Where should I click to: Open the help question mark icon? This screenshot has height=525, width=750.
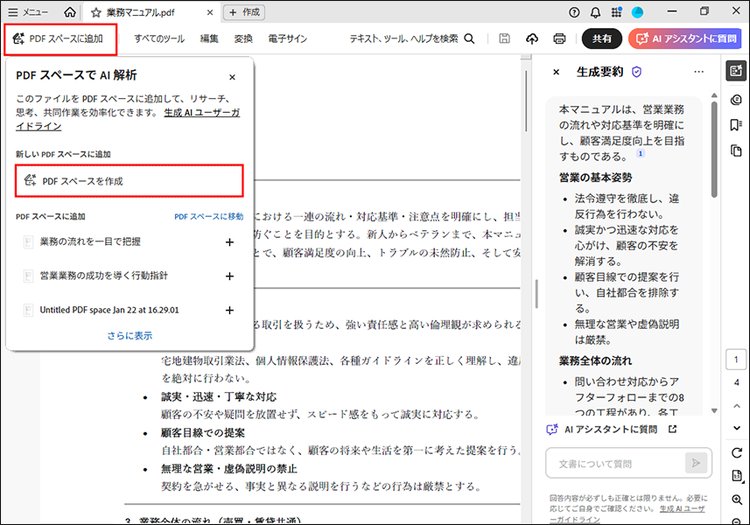(574, 12)
